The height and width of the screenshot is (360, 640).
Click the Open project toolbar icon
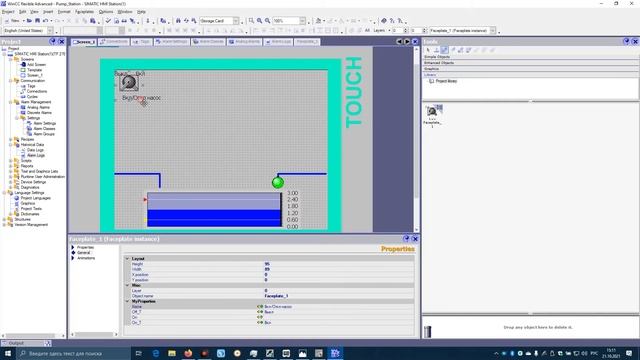[x=29, y=21]
